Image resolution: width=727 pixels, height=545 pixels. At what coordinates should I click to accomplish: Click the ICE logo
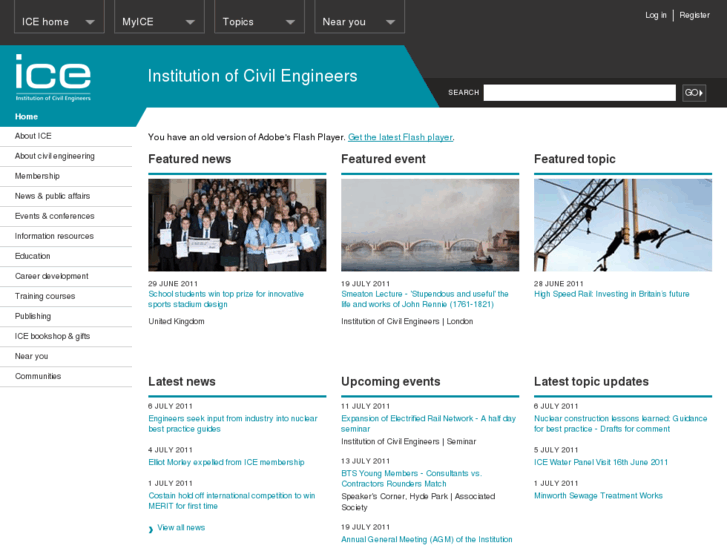tap(53, 77)
